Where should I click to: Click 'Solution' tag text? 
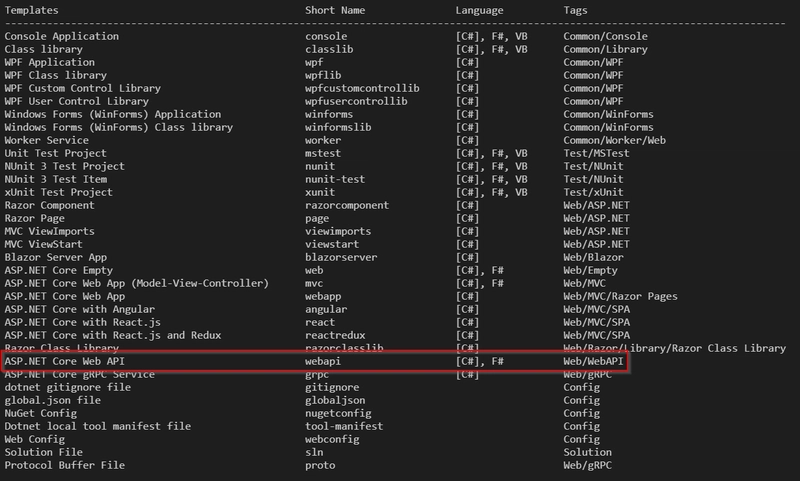pyautogui.click(x=588, y=452)
